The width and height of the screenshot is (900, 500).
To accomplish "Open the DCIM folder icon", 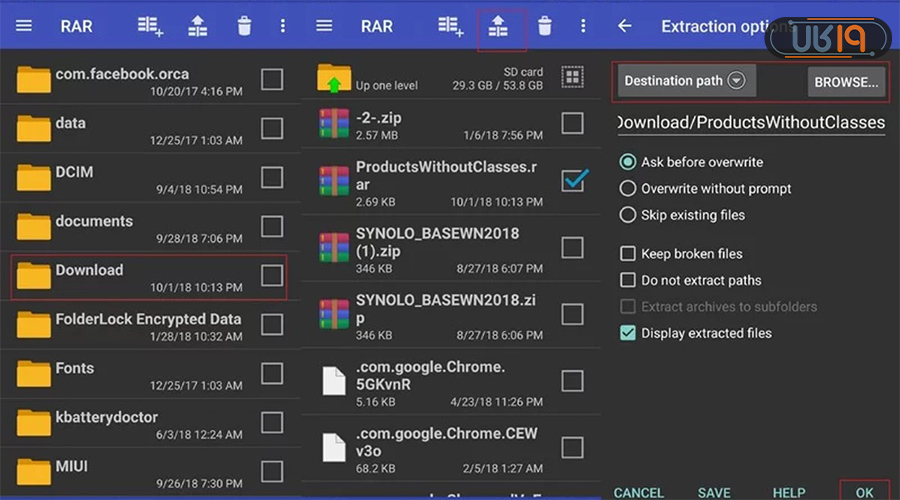I will click(33, 178).
